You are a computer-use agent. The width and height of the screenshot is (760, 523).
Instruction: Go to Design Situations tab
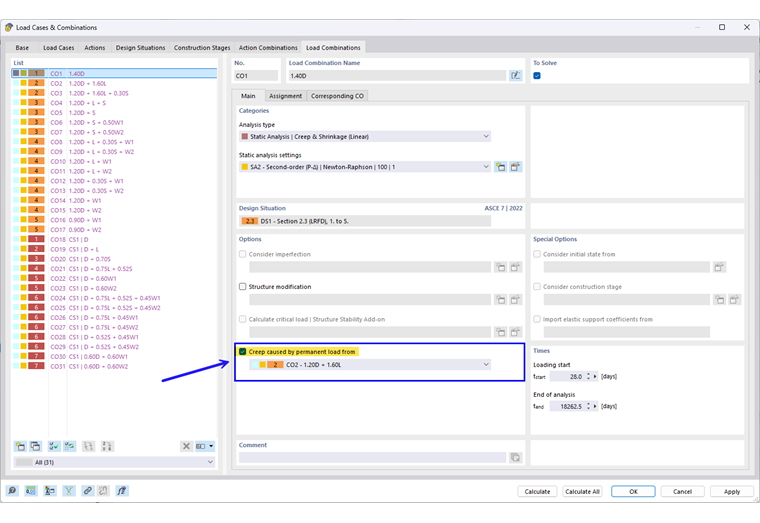click(x=141, y=48)
